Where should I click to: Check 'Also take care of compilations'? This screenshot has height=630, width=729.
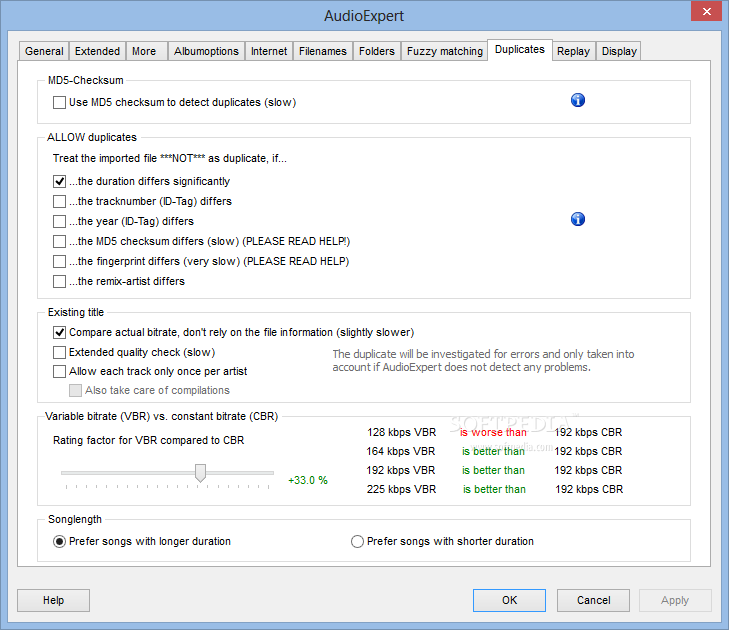click(x=75, y=391)
